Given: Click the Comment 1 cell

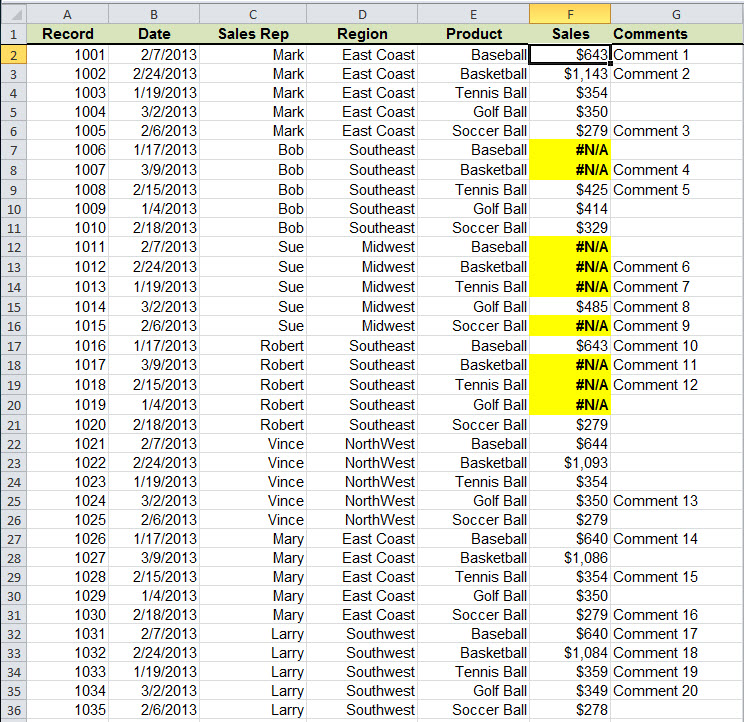Looking at the screenshot, I should pyautogui.click(x=677, y=55).
